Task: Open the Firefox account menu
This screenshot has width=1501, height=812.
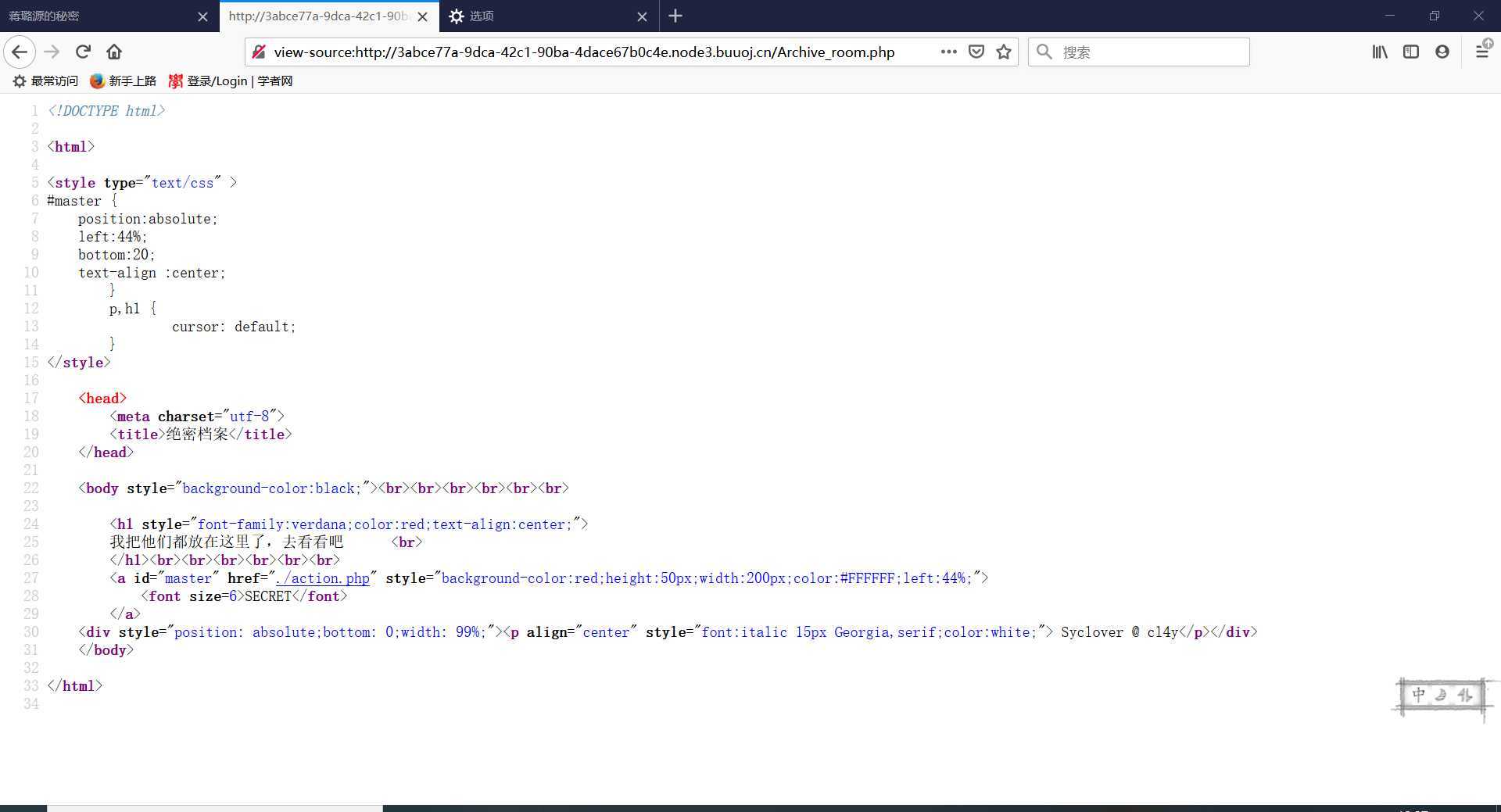Action: (x=1442, y=52)
